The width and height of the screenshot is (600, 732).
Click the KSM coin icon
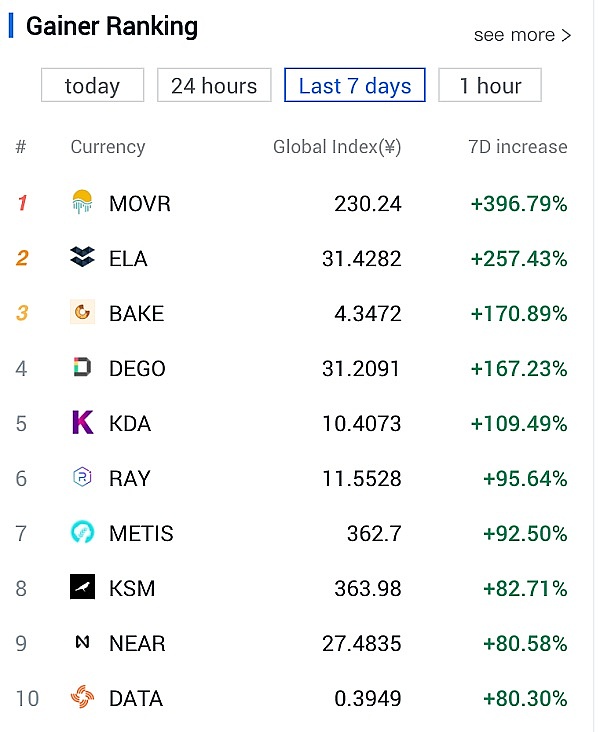tap(82, 588)
